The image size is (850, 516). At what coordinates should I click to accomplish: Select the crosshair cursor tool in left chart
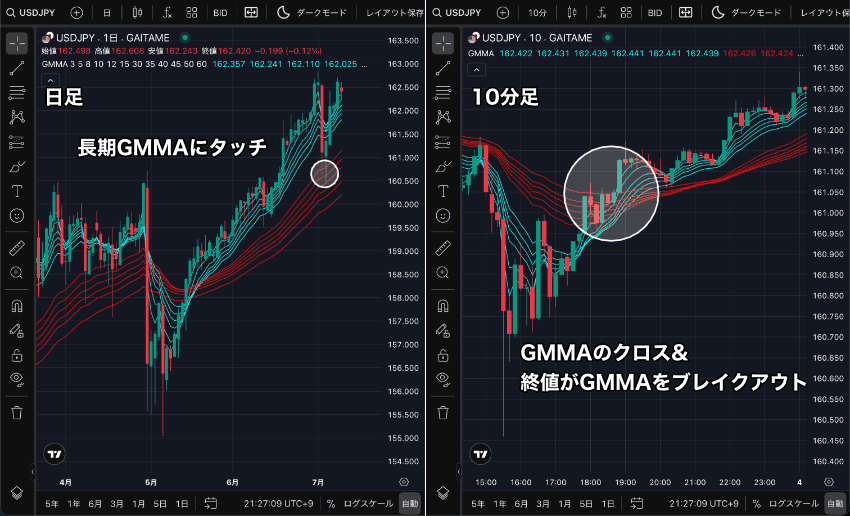coord(17,43)
